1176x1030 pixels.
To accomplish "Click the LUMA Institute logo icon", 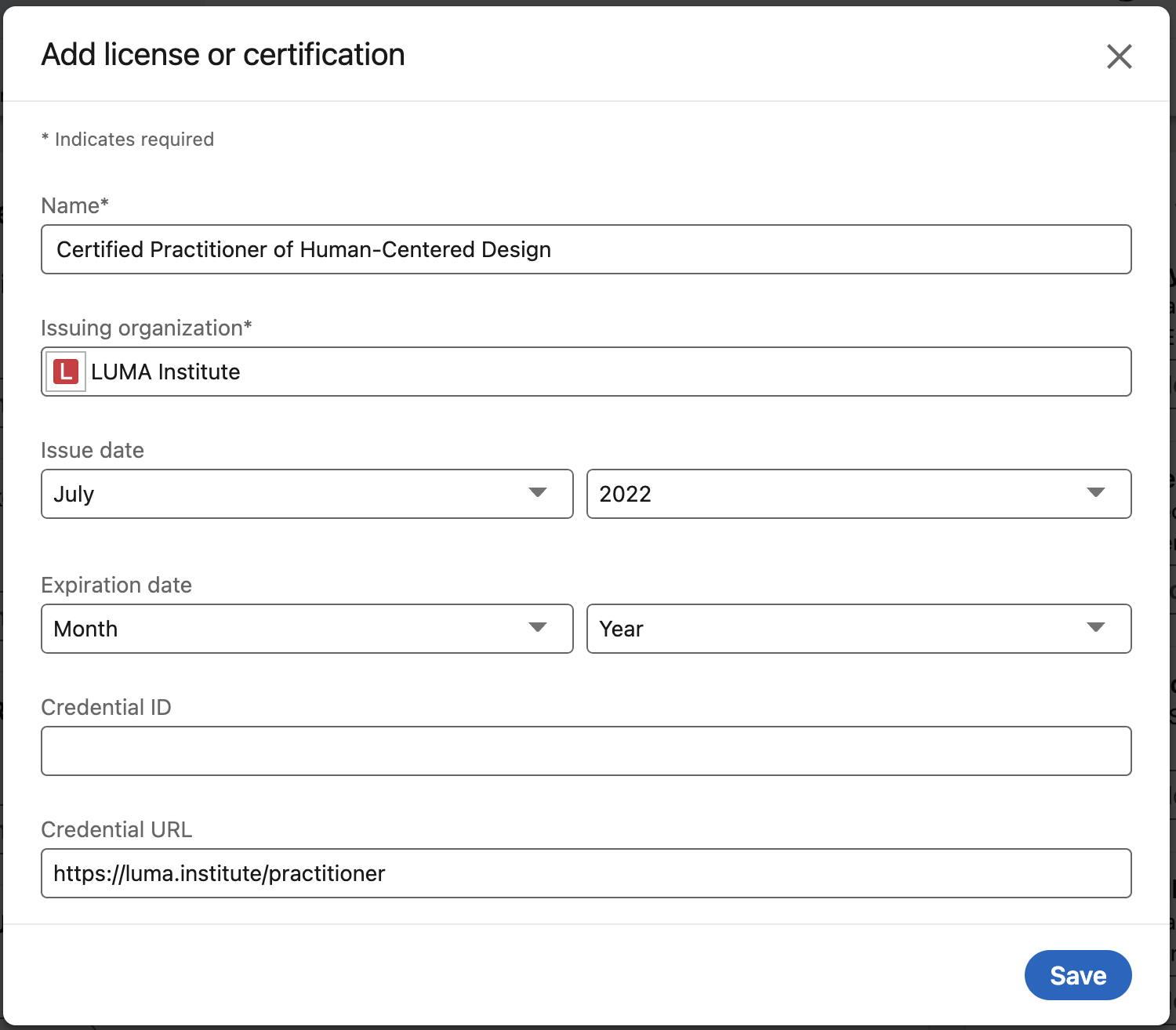I will point(66,372).
